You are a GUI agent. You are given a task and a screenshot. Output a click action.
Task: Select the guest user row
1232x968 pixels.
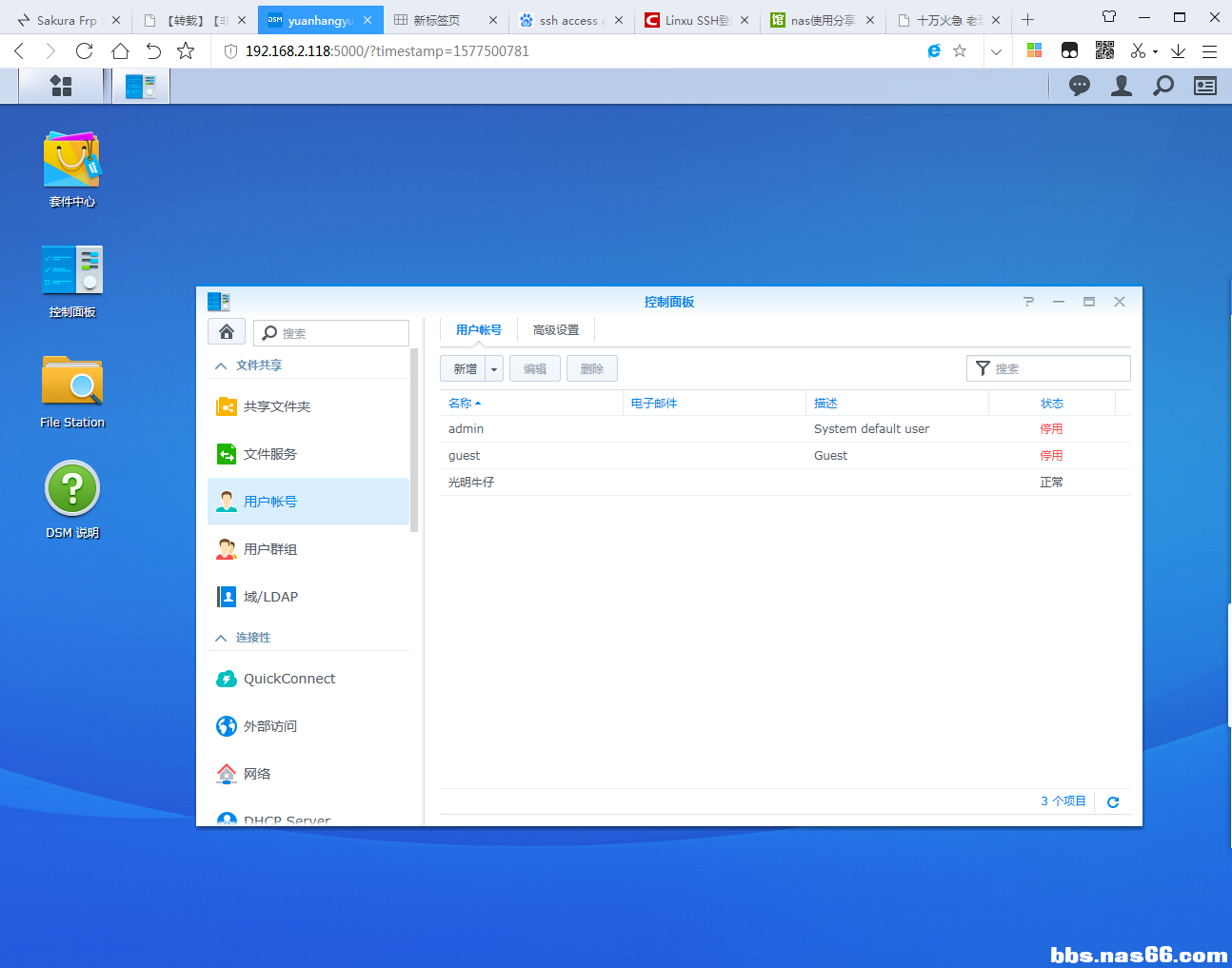[785, 456]
